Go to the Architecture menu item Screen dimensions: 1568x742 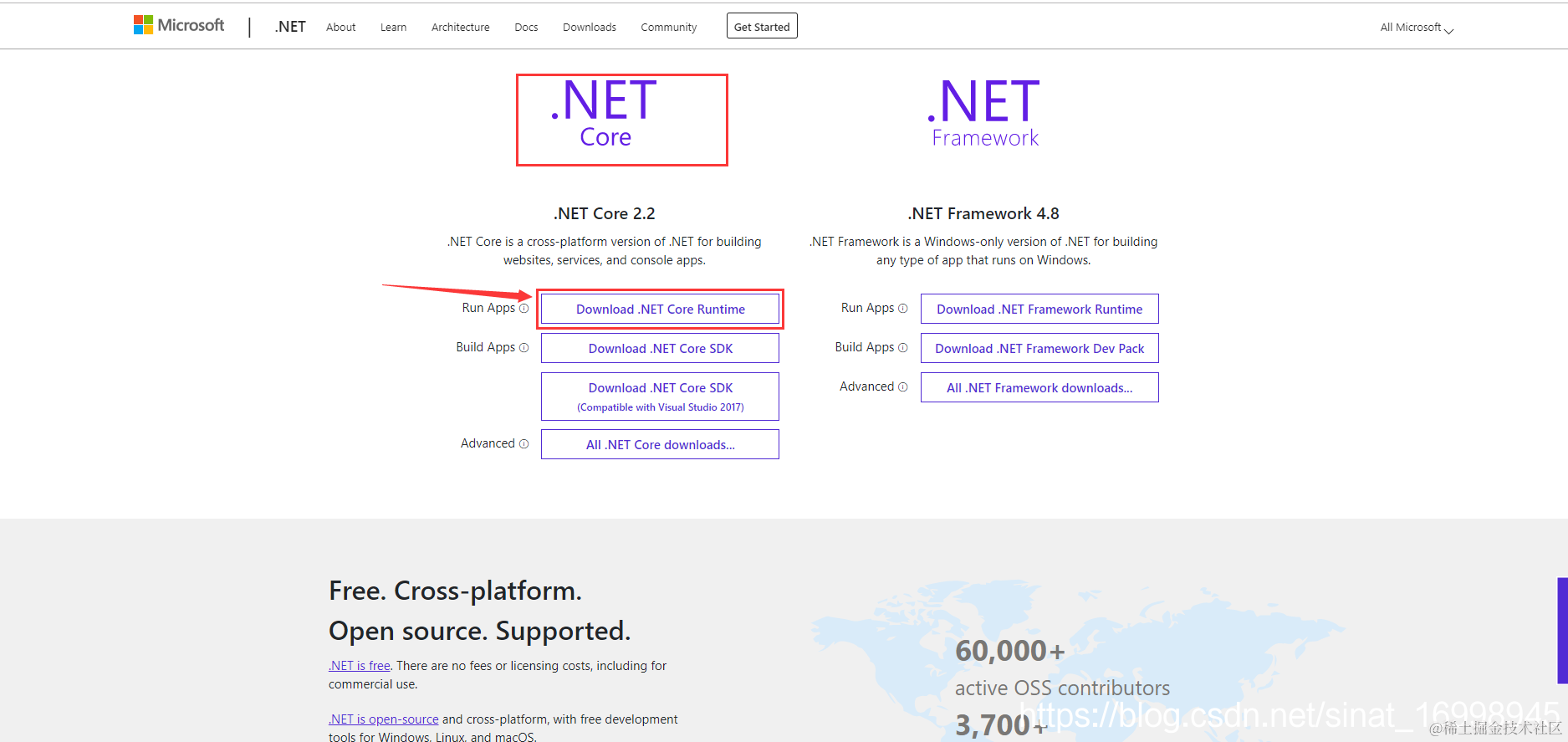461,28
